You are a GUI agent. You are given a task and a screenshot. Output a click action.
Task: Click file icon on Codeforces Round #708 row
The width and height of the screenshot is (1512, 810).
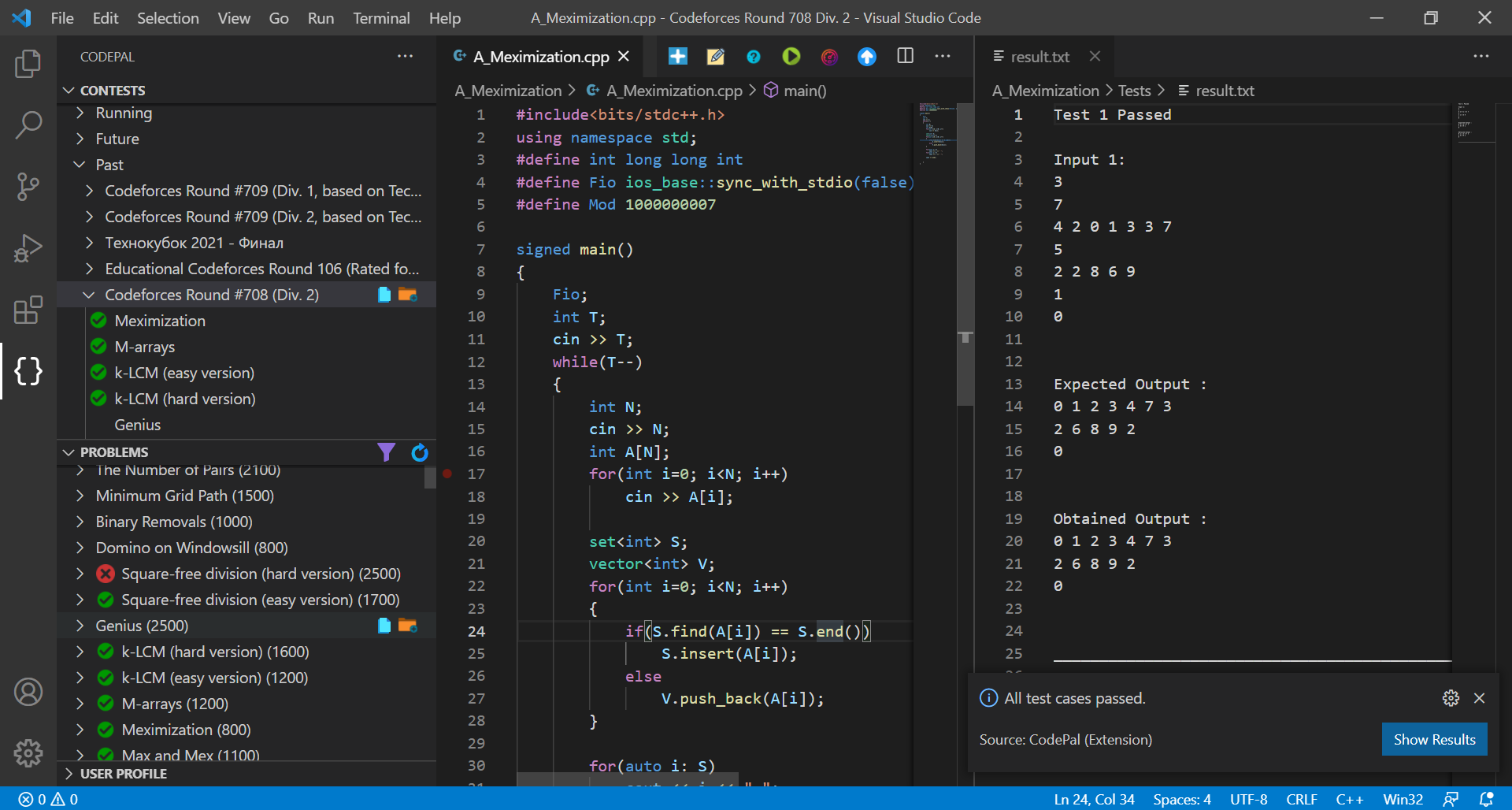click(x=384, y=295)
